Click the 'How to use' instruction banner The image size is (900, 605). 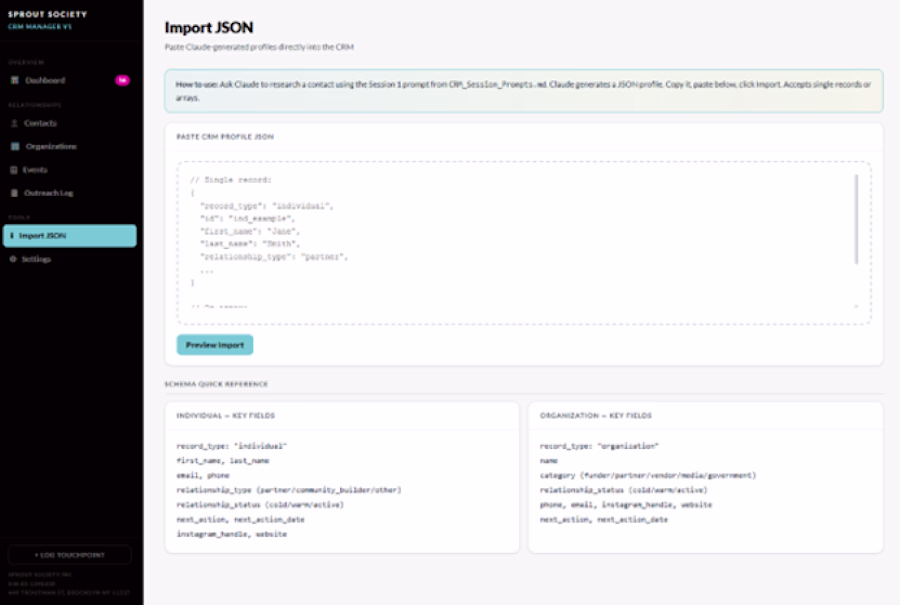[523, 91]
